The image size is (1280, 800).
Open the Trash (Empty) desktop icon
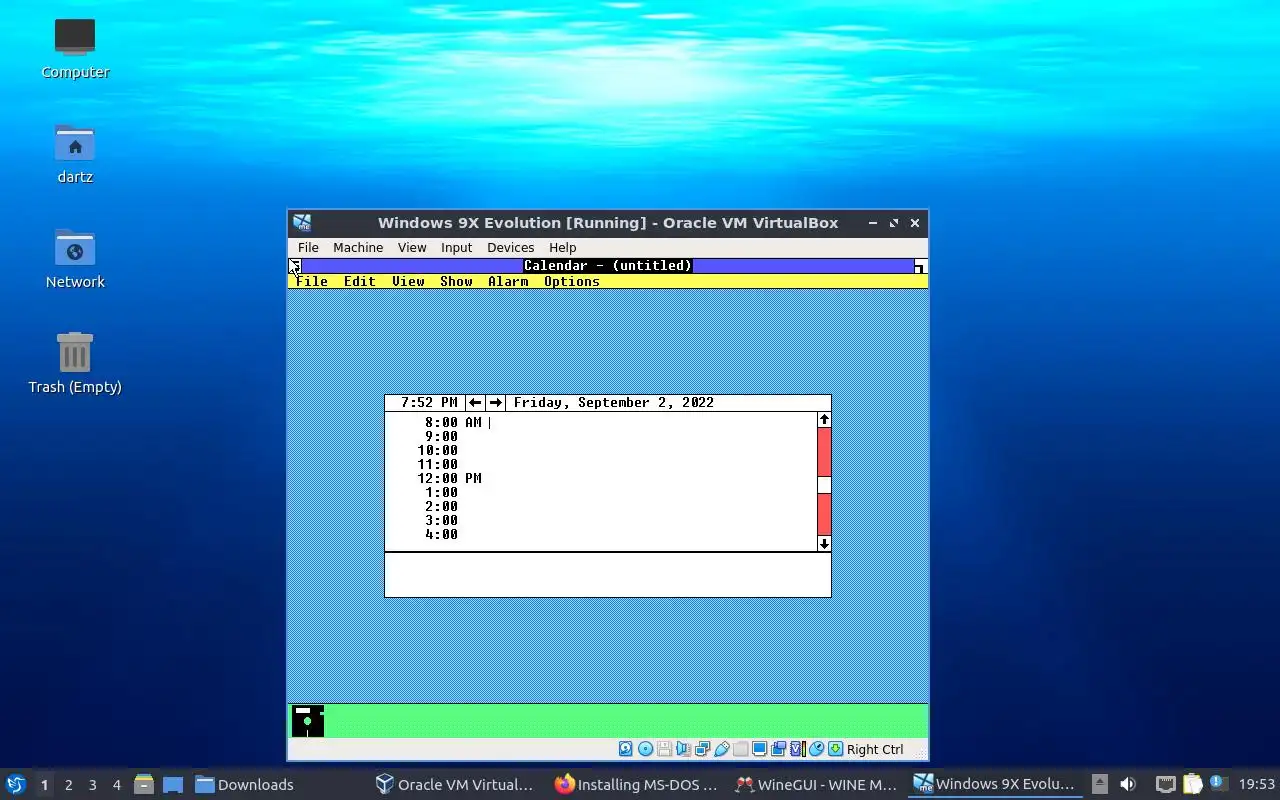[75, 364]
